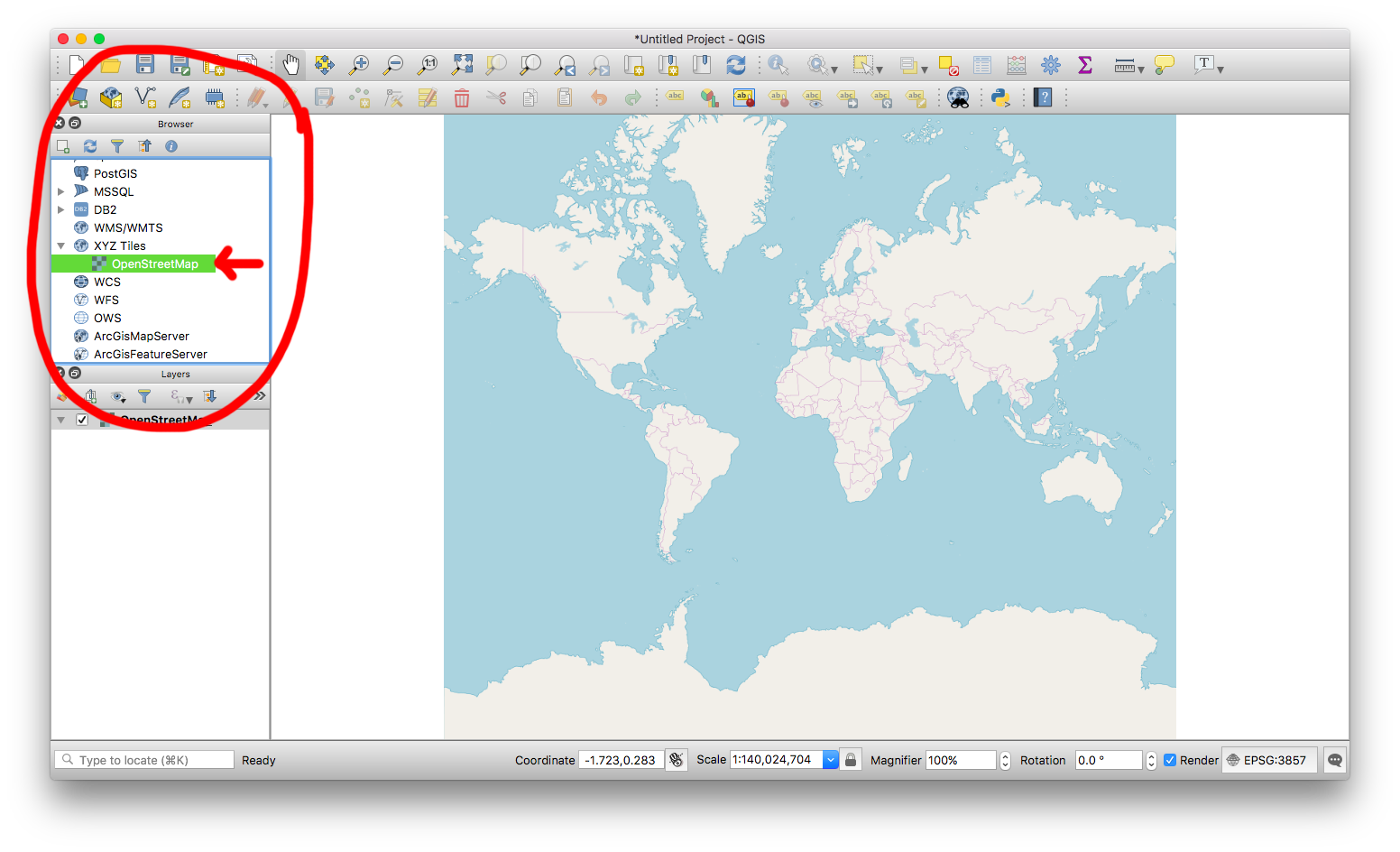
Task: Zoom to full extent of map
Action: [462, 64]
